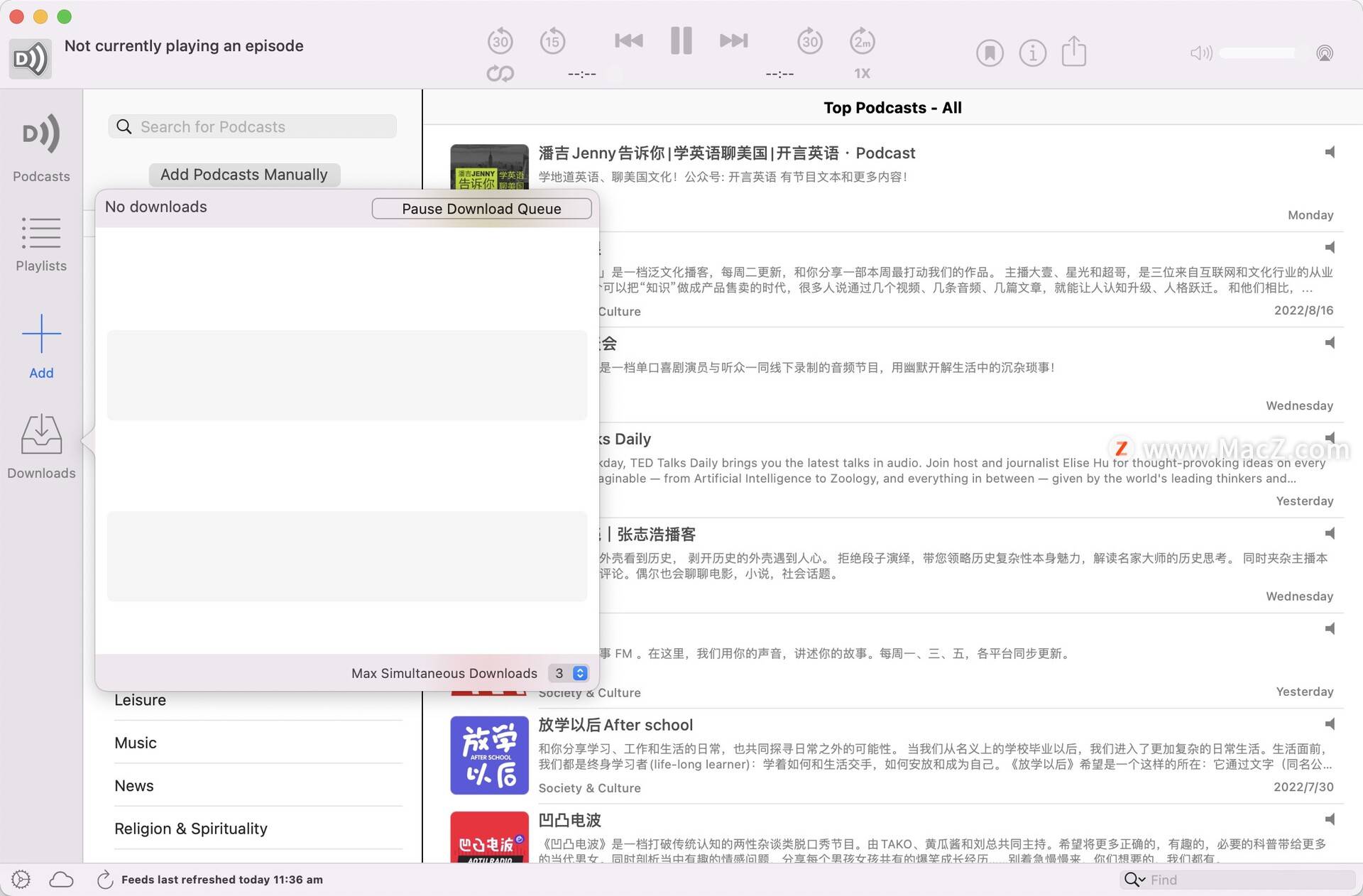Click the Downcast app logo icon
1363x896 pixels.
tap(30, 58)
